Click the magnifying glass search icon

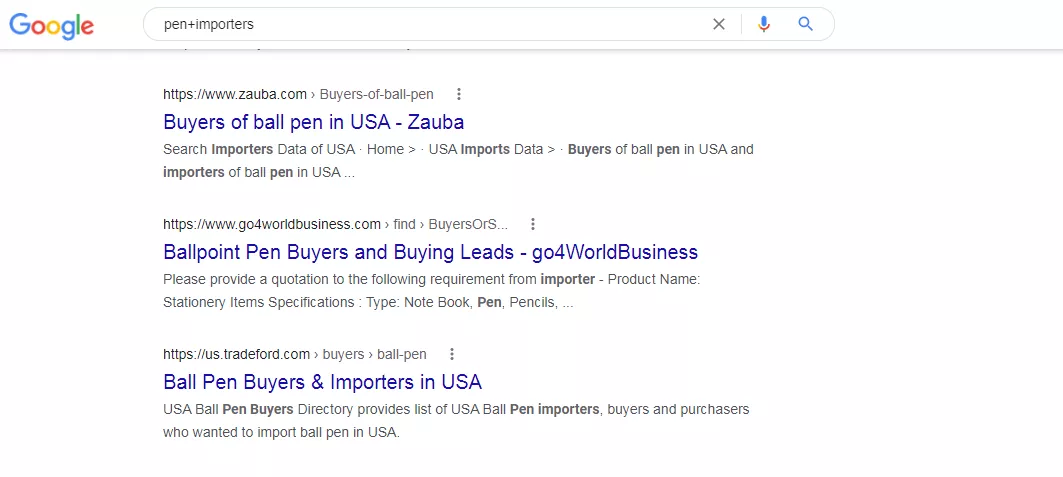[x=805, y=24]
